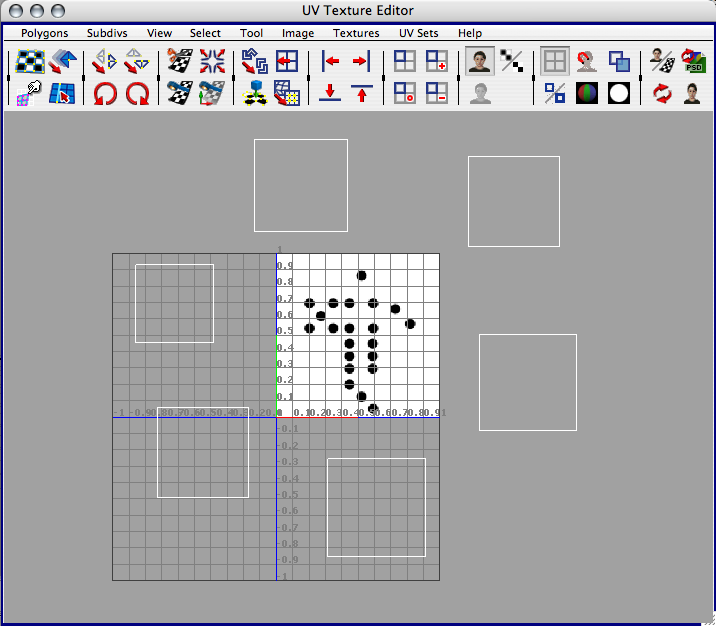The image size is (716, 626).
Task: Click the Relax UVs blue cube icon
Action: point(255,94)
